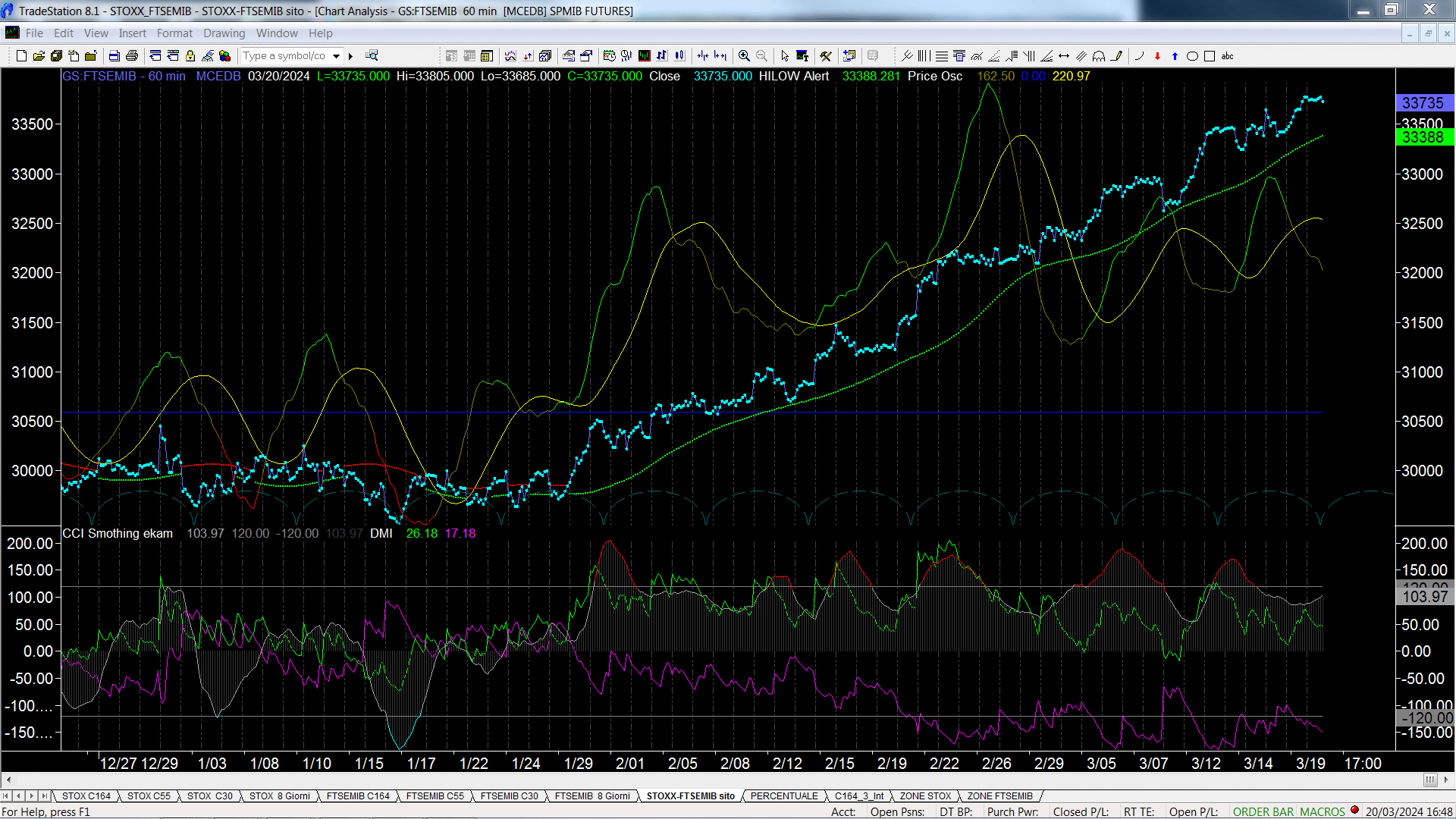Open the File menu

click(x=34, y=33)
